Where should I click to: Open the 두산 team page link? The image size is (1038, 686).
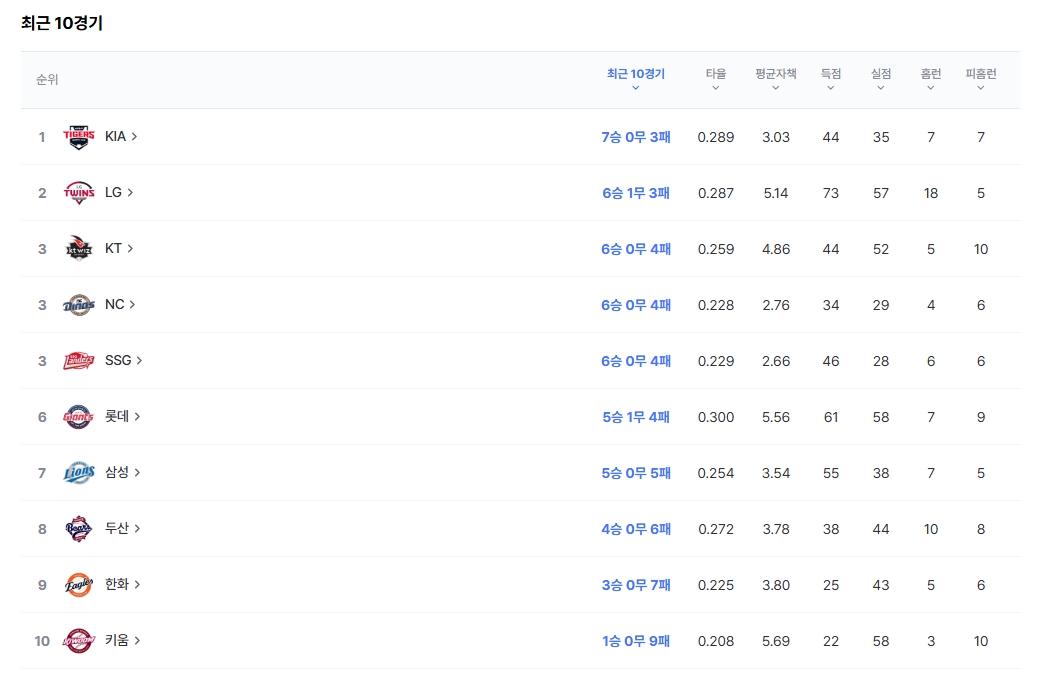[122, 528]
